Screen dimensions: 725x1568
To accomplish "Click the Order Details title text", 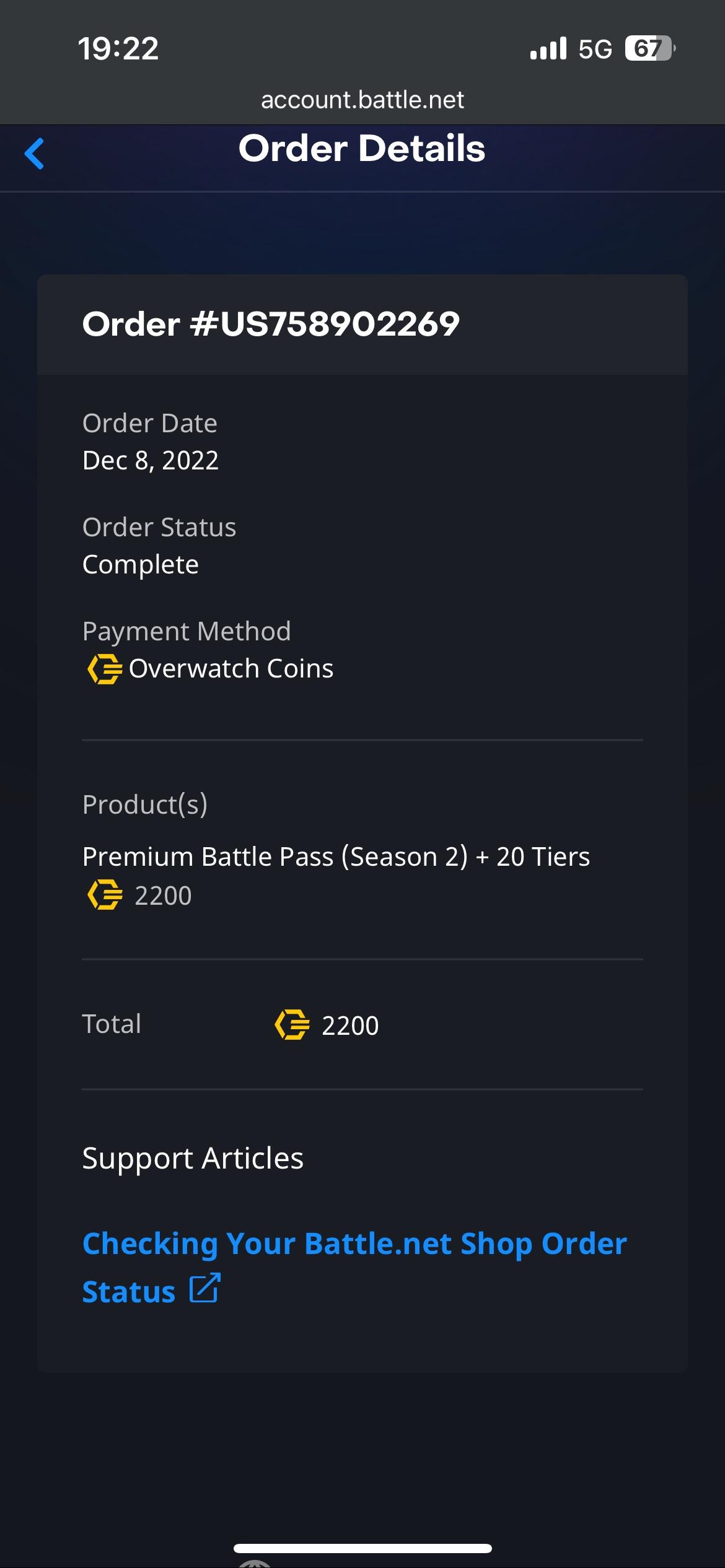I will pyautogui.click(x=362, y=149).
